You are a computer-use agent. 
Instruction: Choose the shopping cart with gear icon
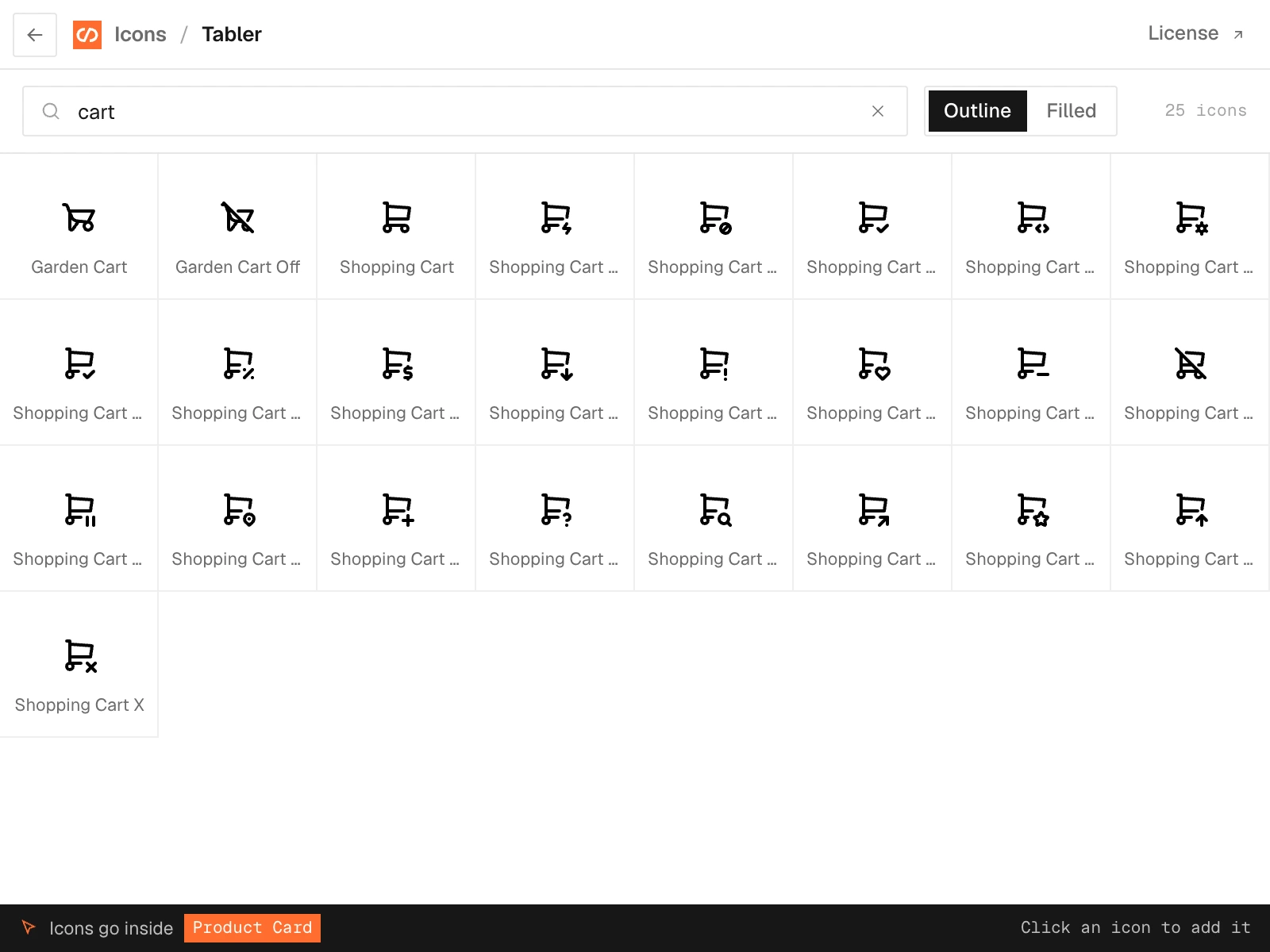[1191, 227]
